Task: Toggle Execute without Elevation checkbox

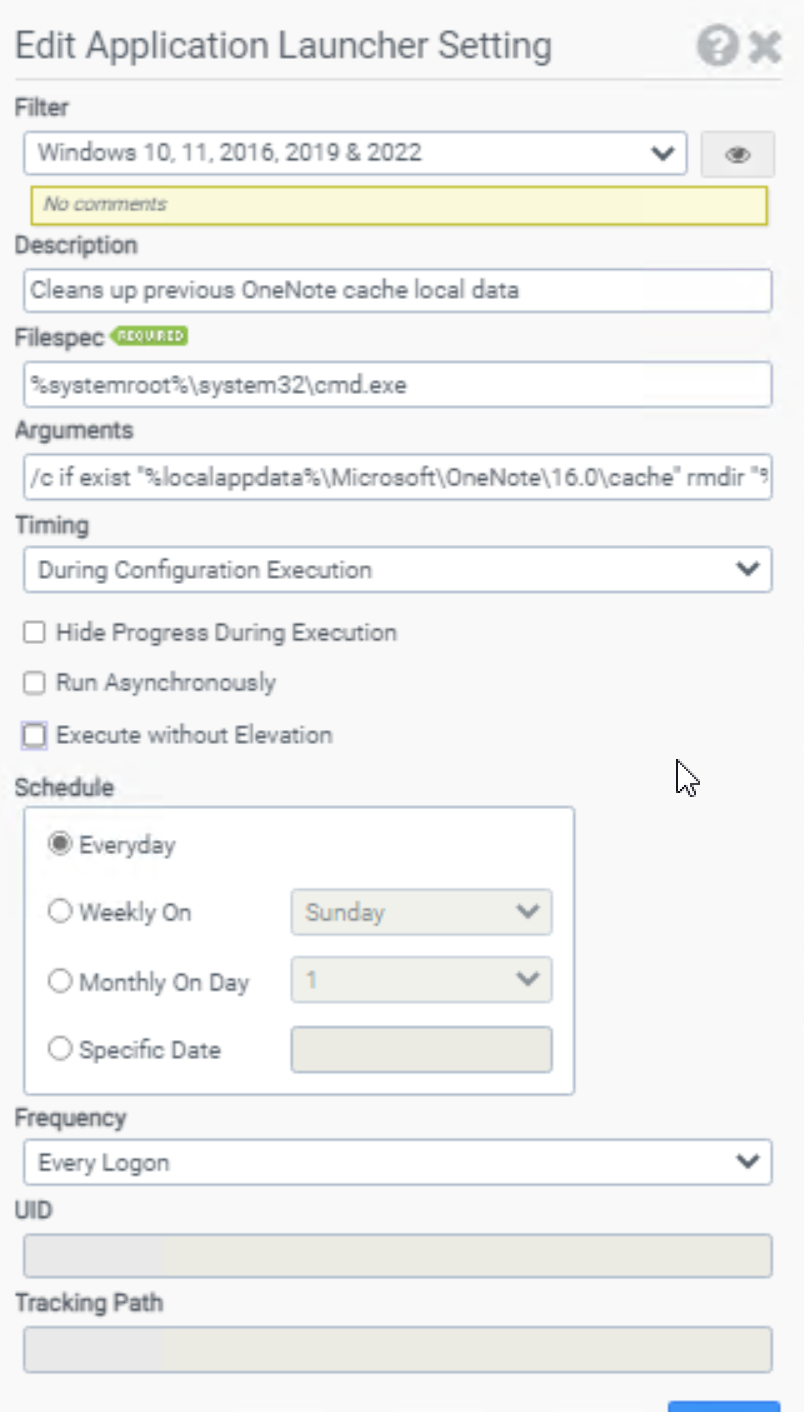Action: point(35,736)
